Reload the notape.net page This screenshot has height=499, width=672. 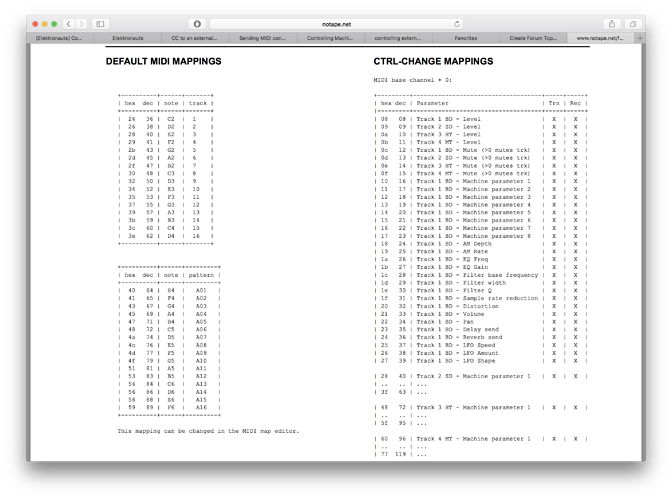coord(457,24)
